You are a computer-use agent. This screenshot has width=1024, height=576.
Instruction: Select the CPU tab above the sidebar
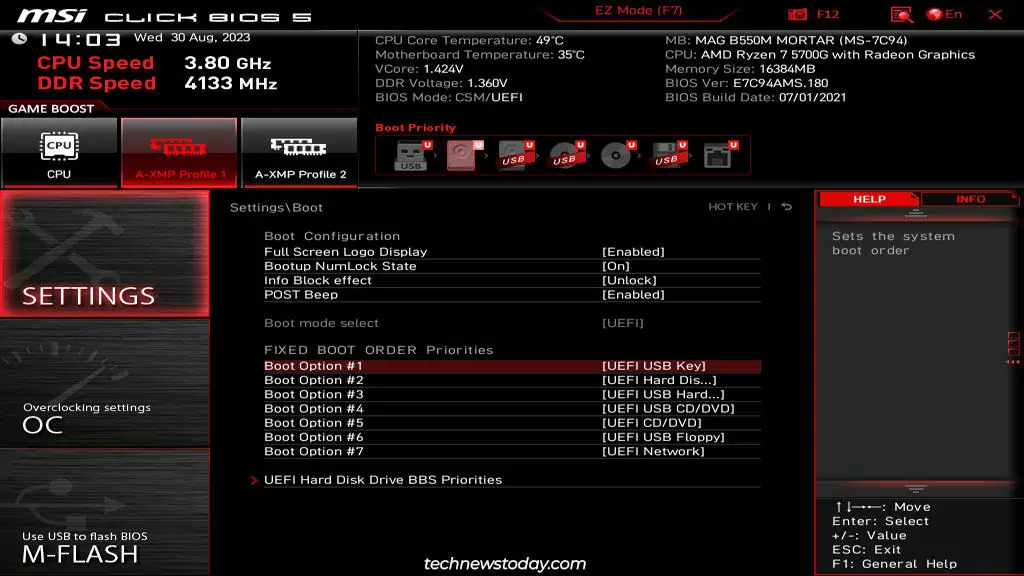click(58, 152)
